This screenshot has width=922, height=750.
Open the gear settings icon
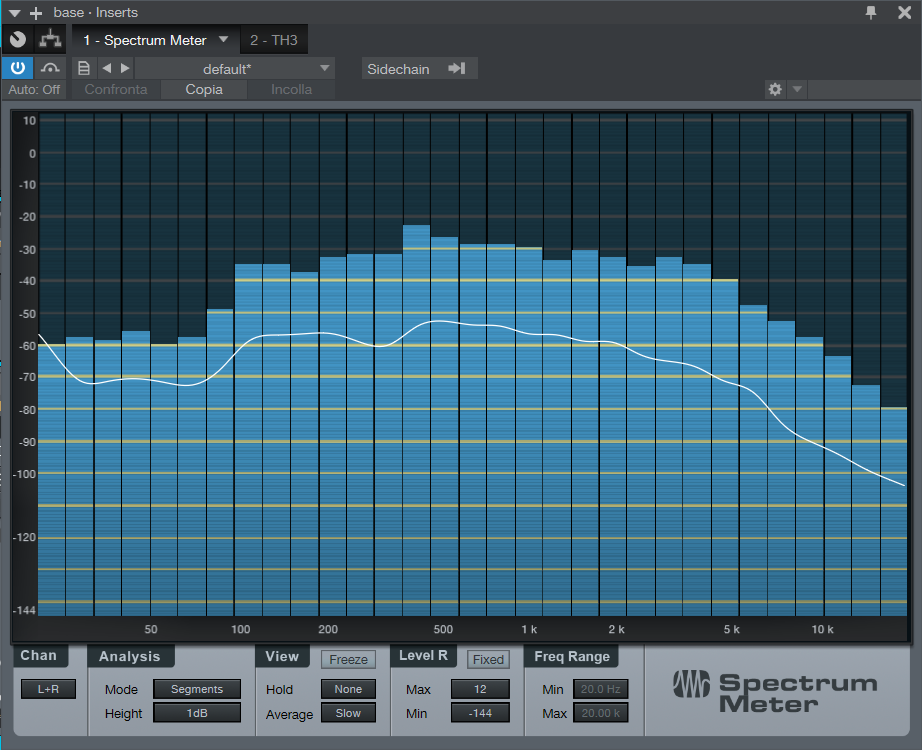pos(774,89)
